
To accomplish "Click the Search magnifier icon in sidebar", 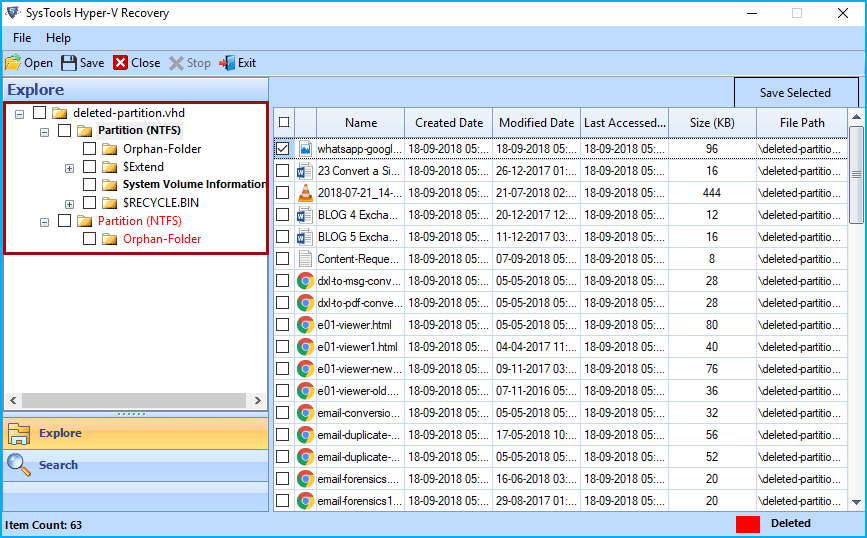I will click(19, 464).
